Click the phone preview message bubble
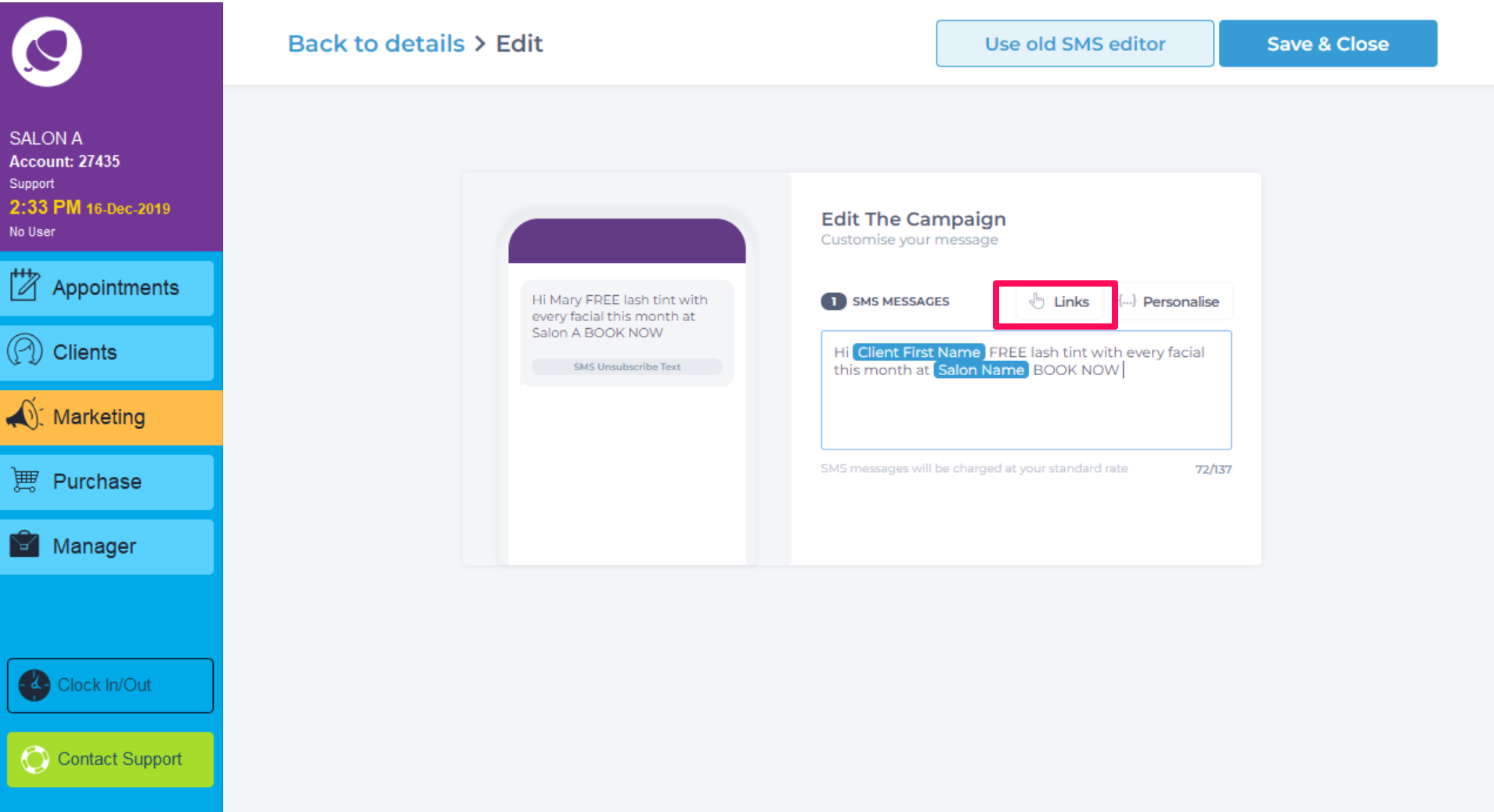The image size is (1494, 812). tap(627, 333)
